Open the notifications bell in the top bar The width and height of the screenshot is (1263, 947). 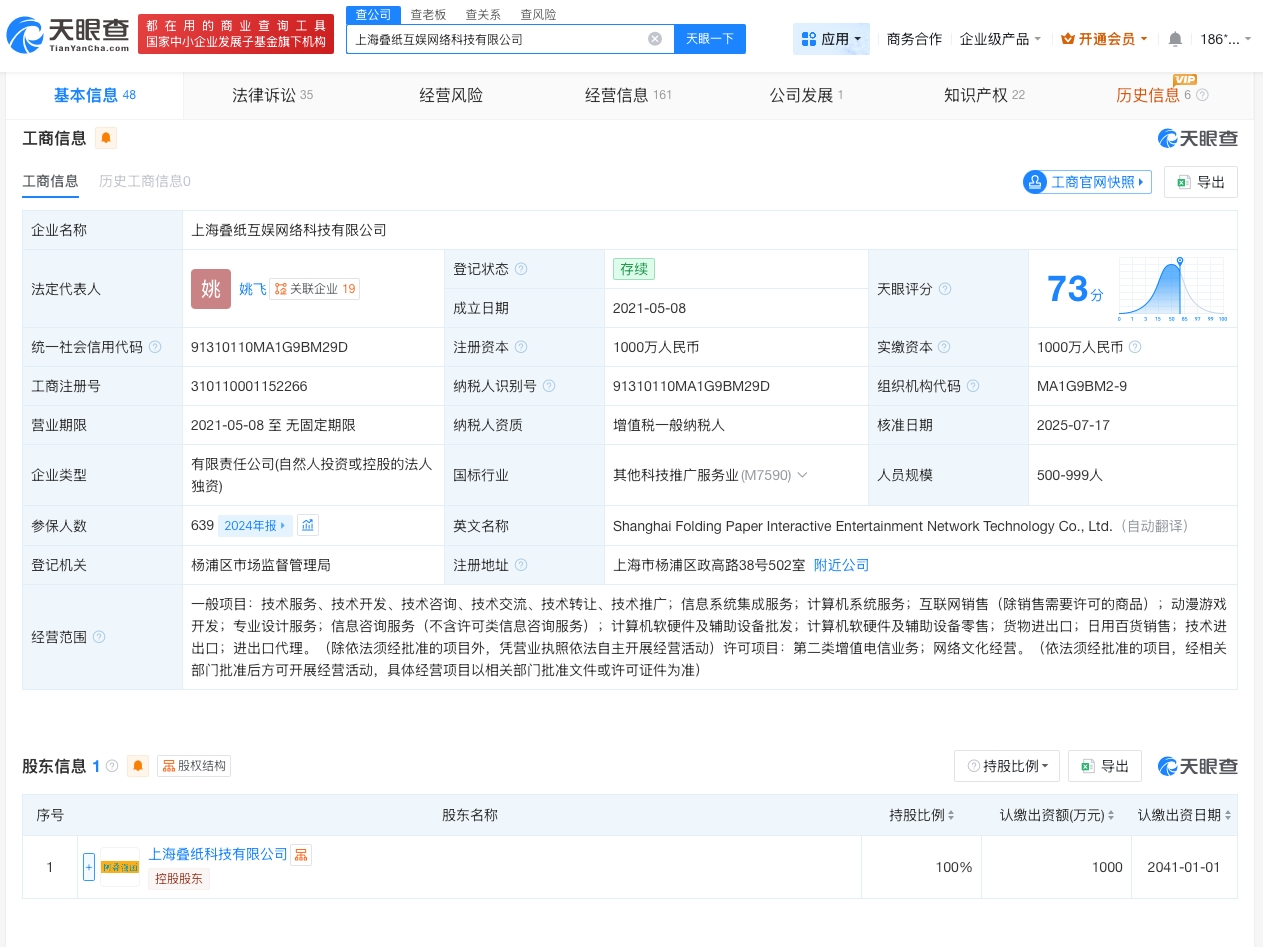click(1175, 39)
